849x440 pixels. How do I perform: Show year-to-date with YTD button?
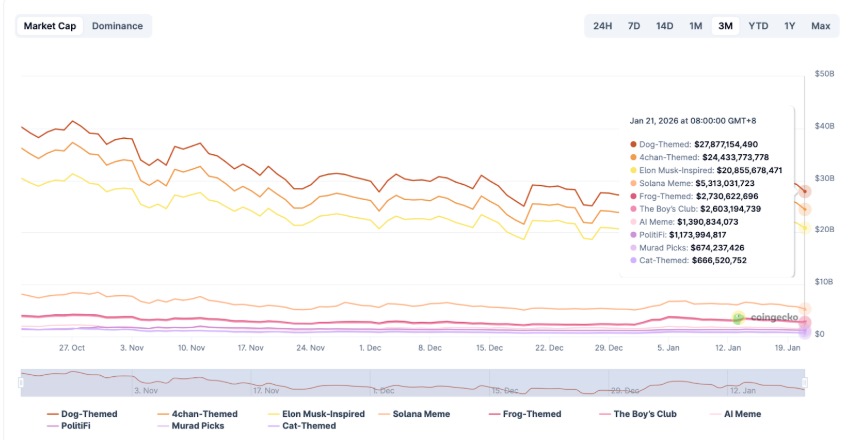click(x=758, y=26)
